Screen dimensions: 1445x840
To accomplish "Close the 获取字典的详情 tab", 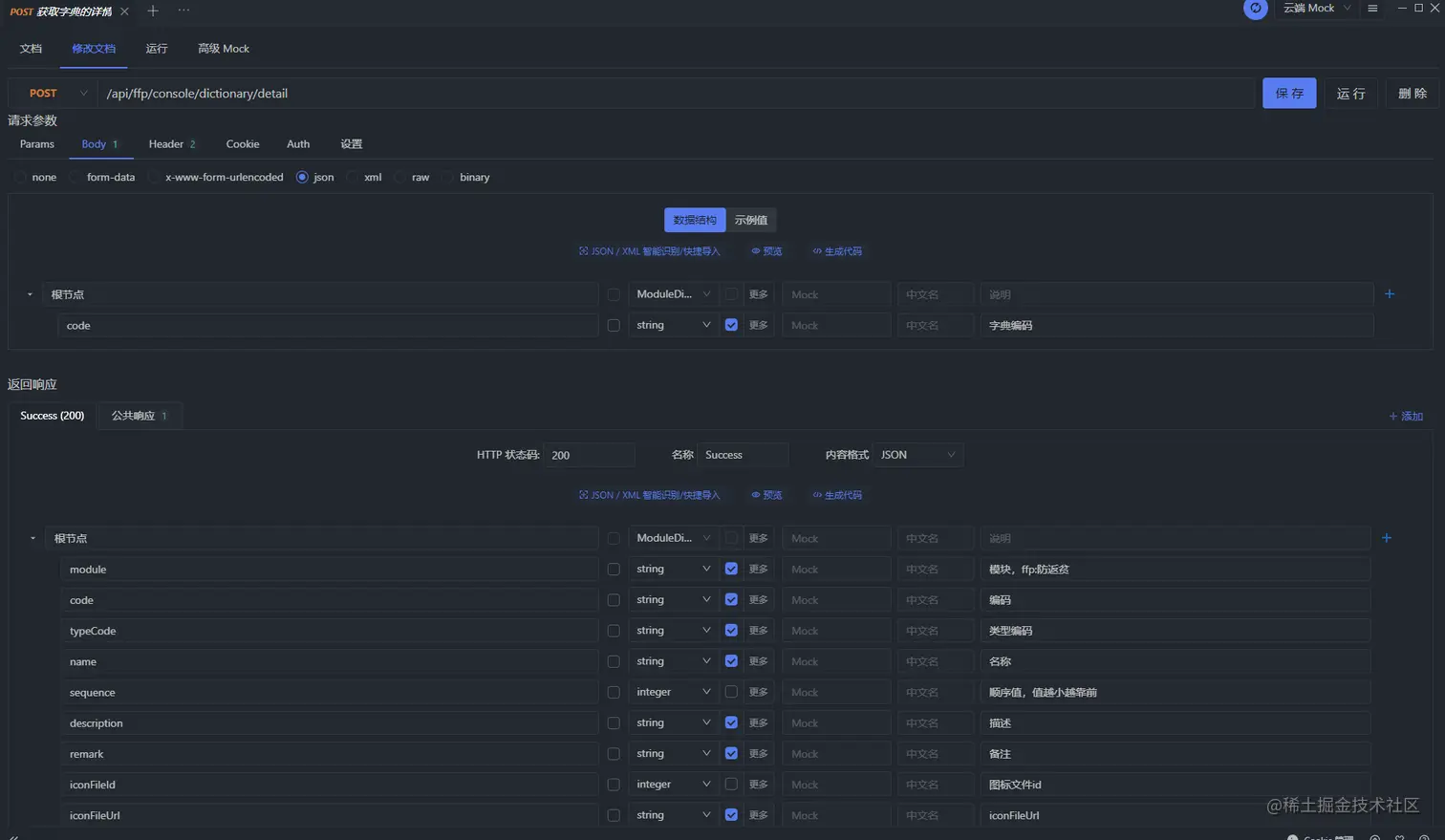I will [x=124, y=11].
